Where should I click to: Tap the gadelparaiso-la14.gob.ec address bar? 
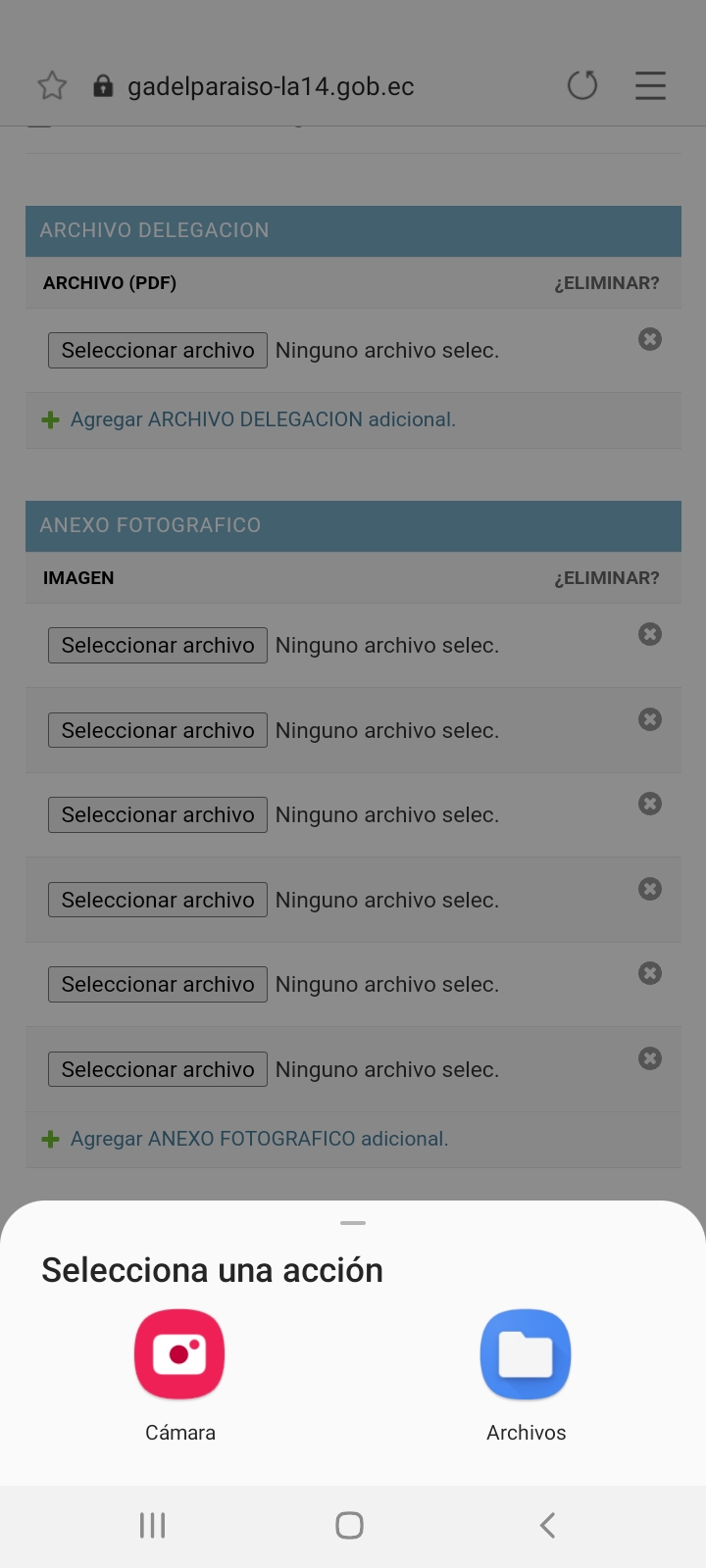click(271, 86)
